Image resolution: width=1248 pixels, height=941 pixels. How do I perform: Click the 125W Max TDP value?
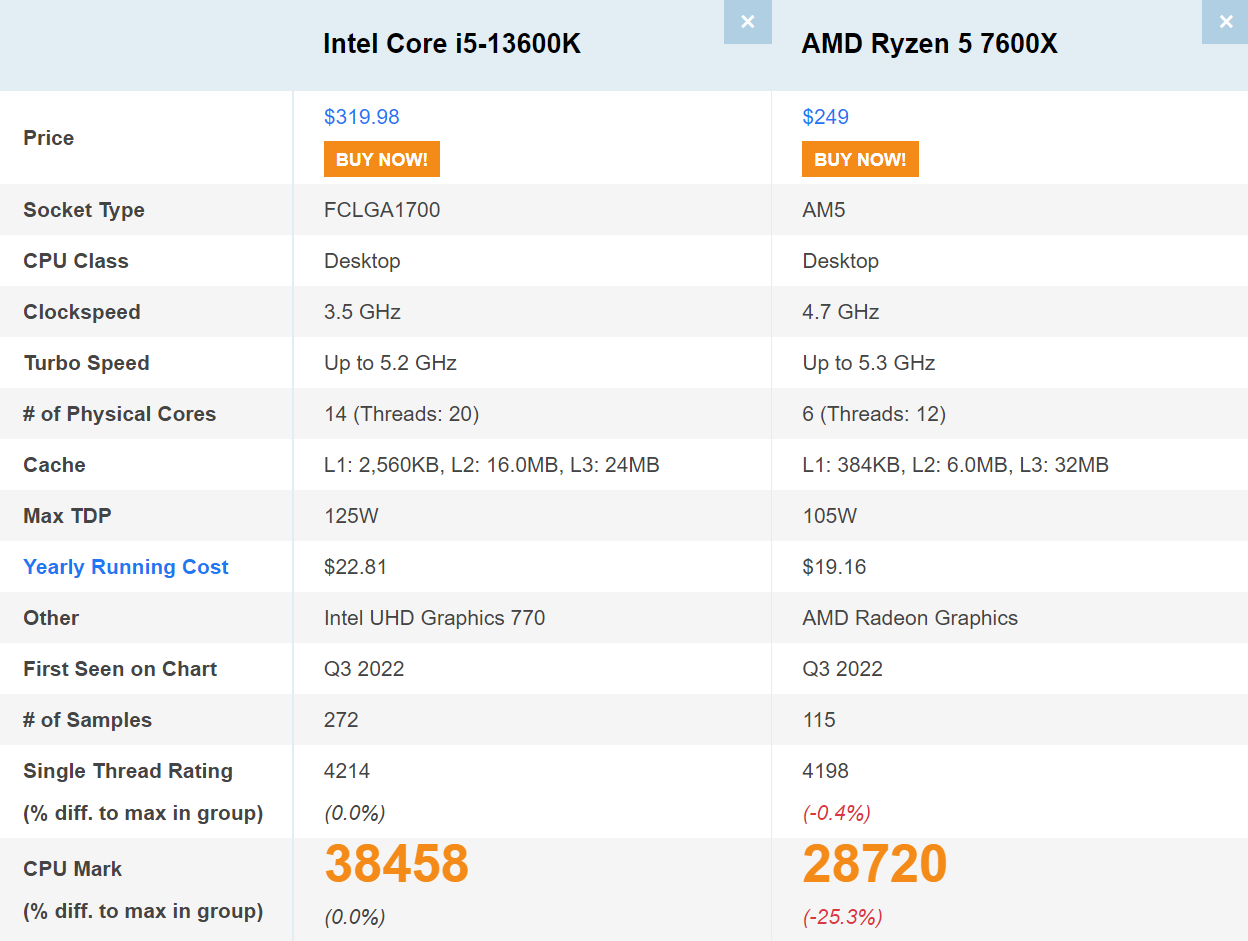click(x=351, y=516)
